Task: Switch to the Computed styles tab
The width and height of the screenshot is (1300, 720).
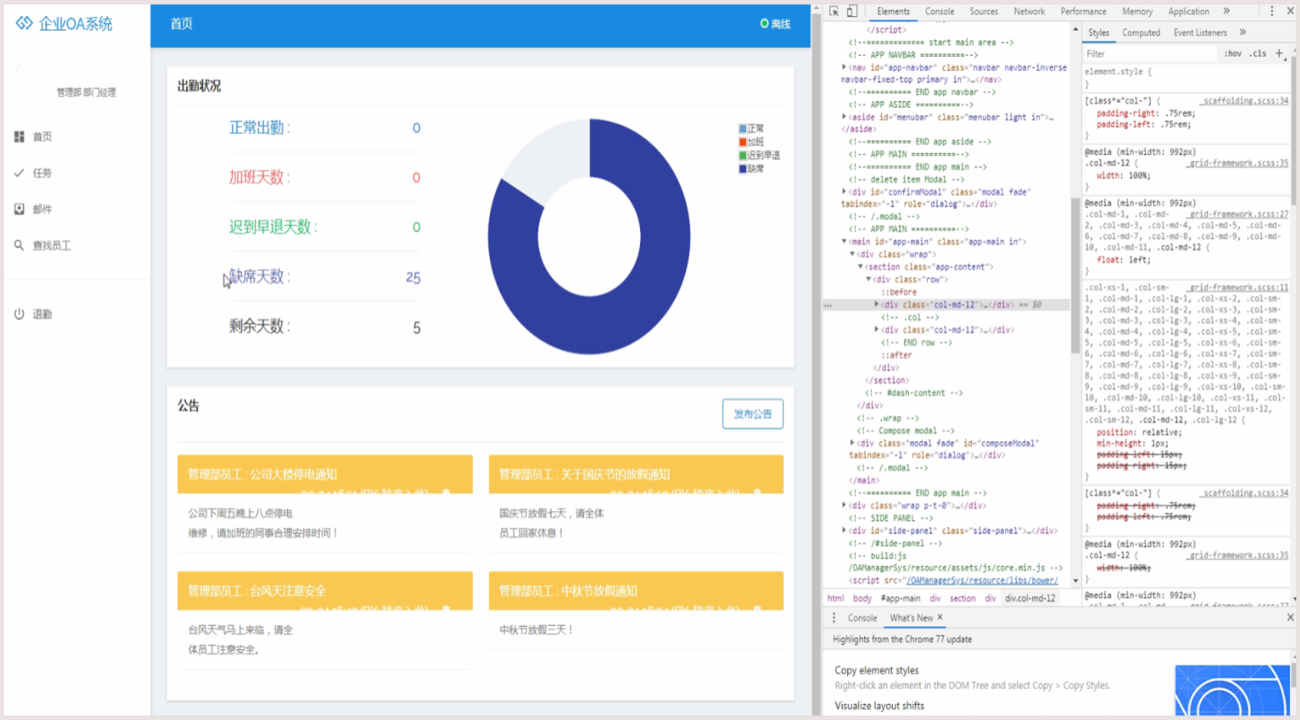Action: tap(1141, 33)
